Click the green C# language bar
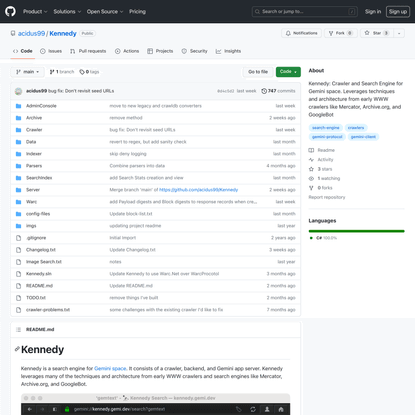This screenshot has width=415, height=415. click(x=356, y=231)
